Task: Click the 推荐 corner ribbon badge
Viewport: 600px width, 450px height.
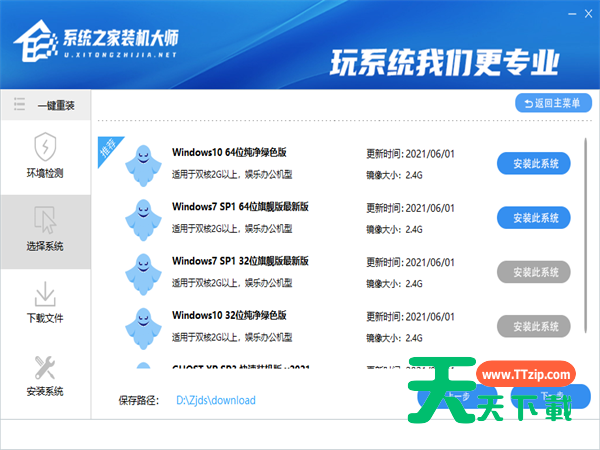Action: click(108, 148)
